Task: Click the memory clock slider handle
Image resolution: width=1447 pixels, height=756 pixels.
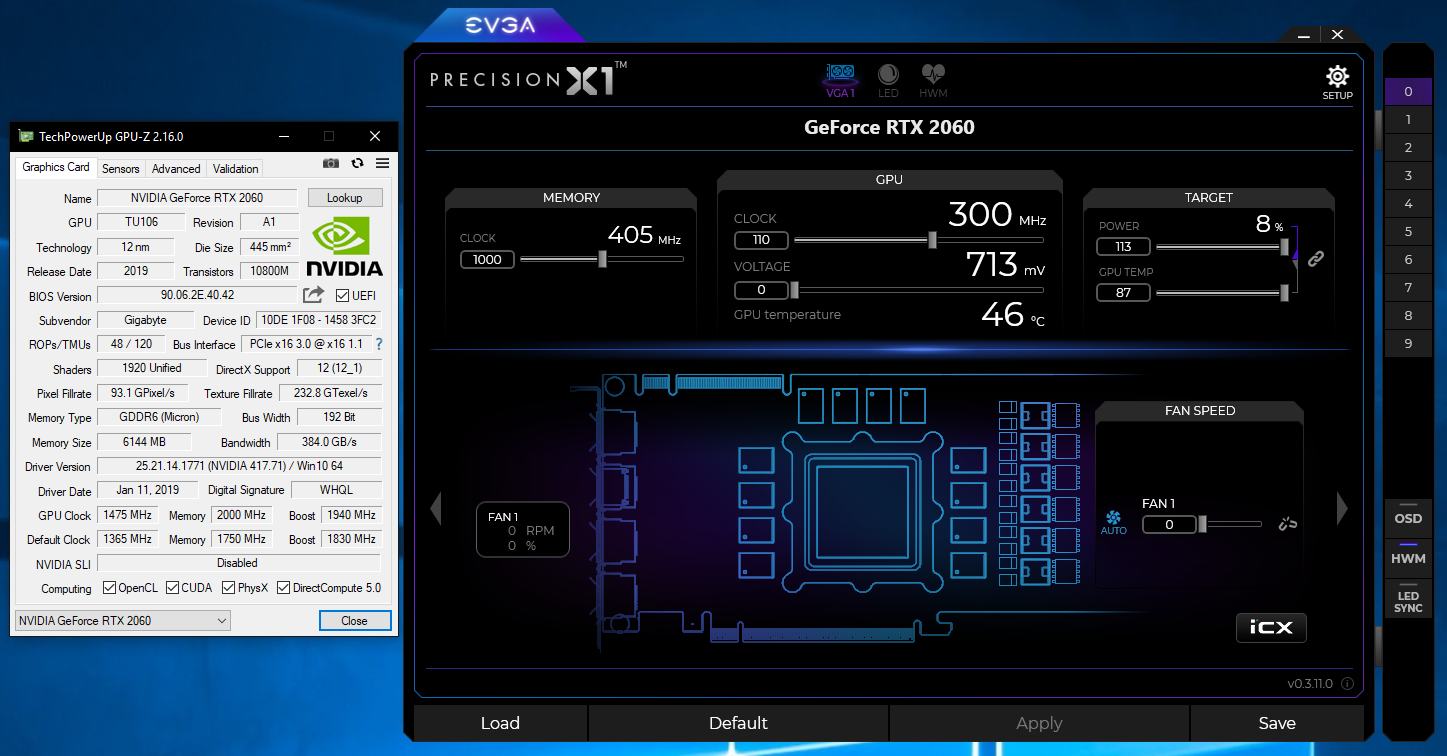Action: [x=602, y=259]
